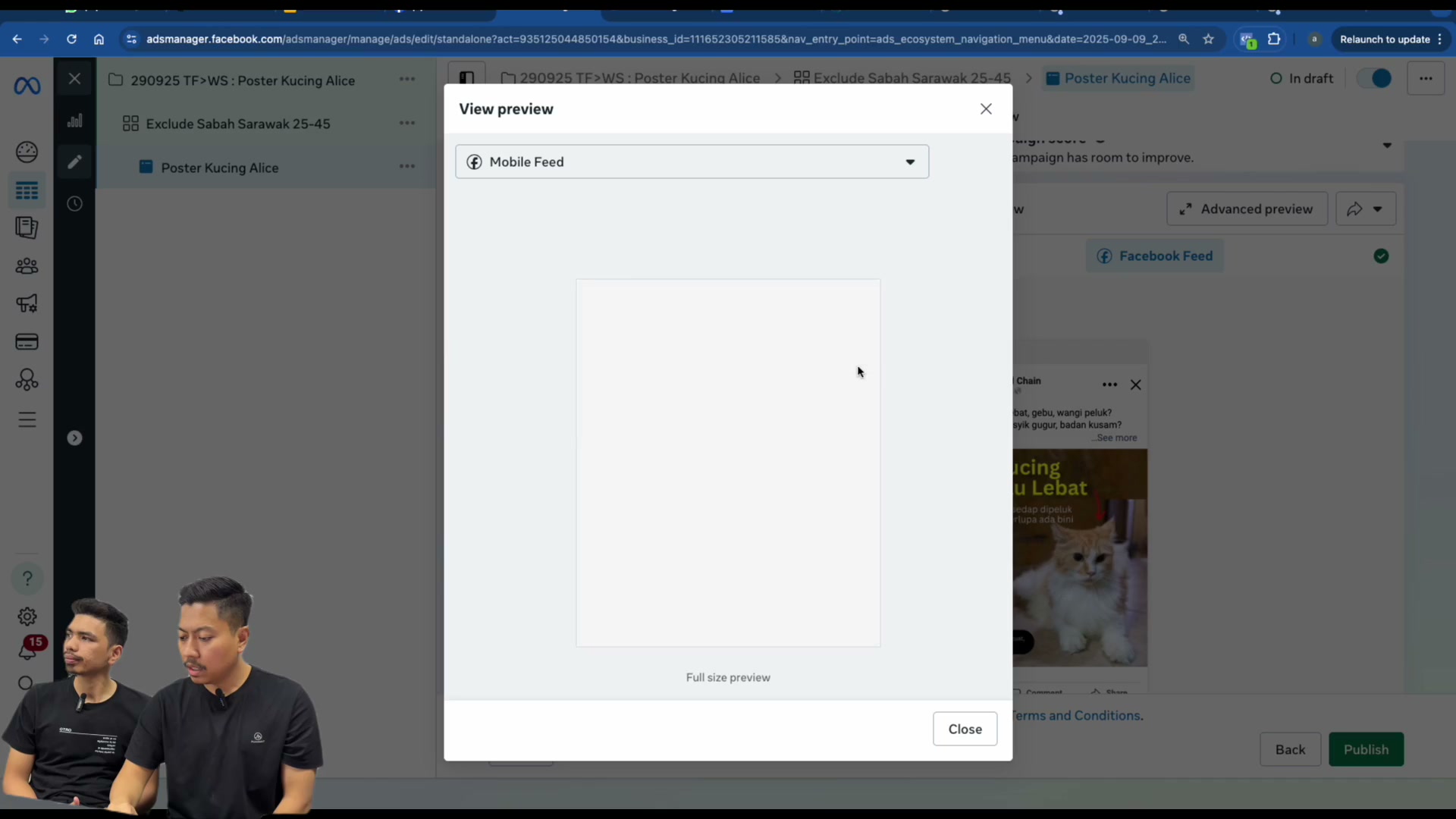
Task: Close the editing panel with the X
Action: pos(74,79)
